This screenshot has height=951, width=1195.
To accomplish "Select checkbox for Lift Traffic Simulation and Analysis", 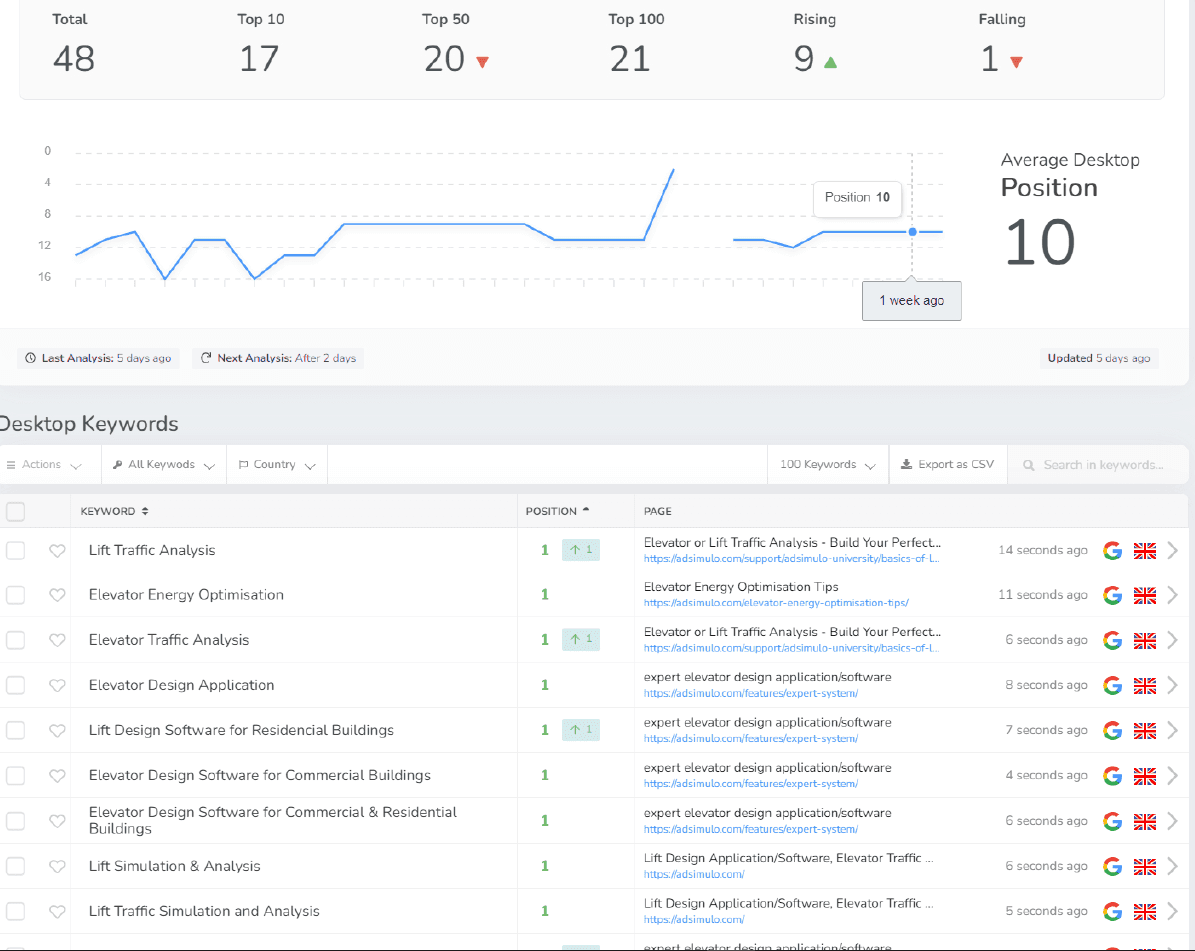I will pos(15,911).
